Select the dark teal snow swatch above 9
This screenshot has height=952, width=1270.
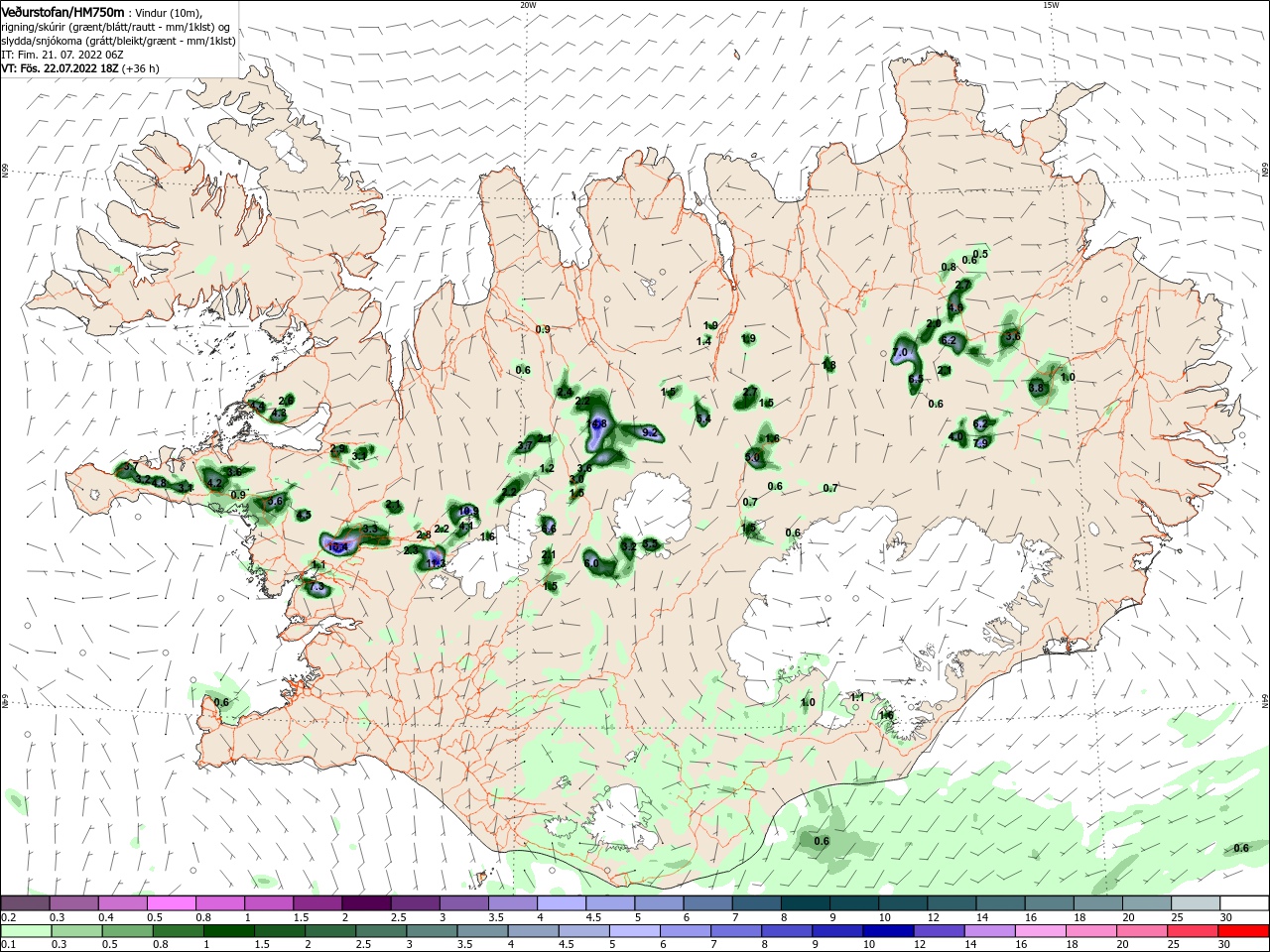[852, 903]
